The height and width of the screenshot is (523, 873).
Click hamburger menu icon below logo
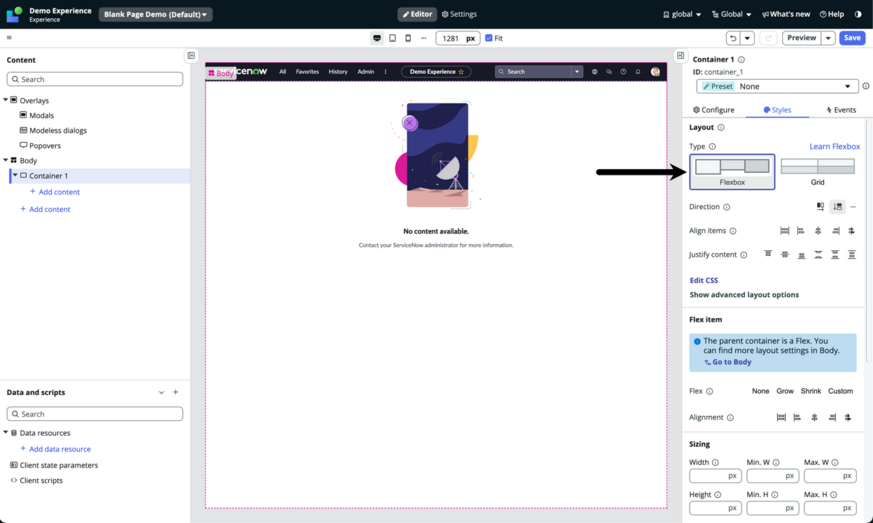(9, 38)
